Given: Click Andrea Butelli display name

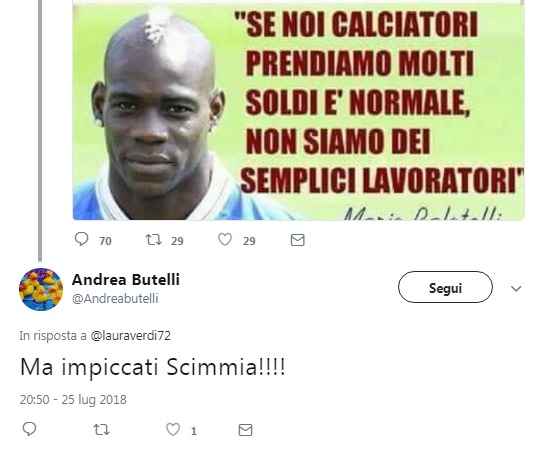Looking at the screenshot, I should 126,279.
